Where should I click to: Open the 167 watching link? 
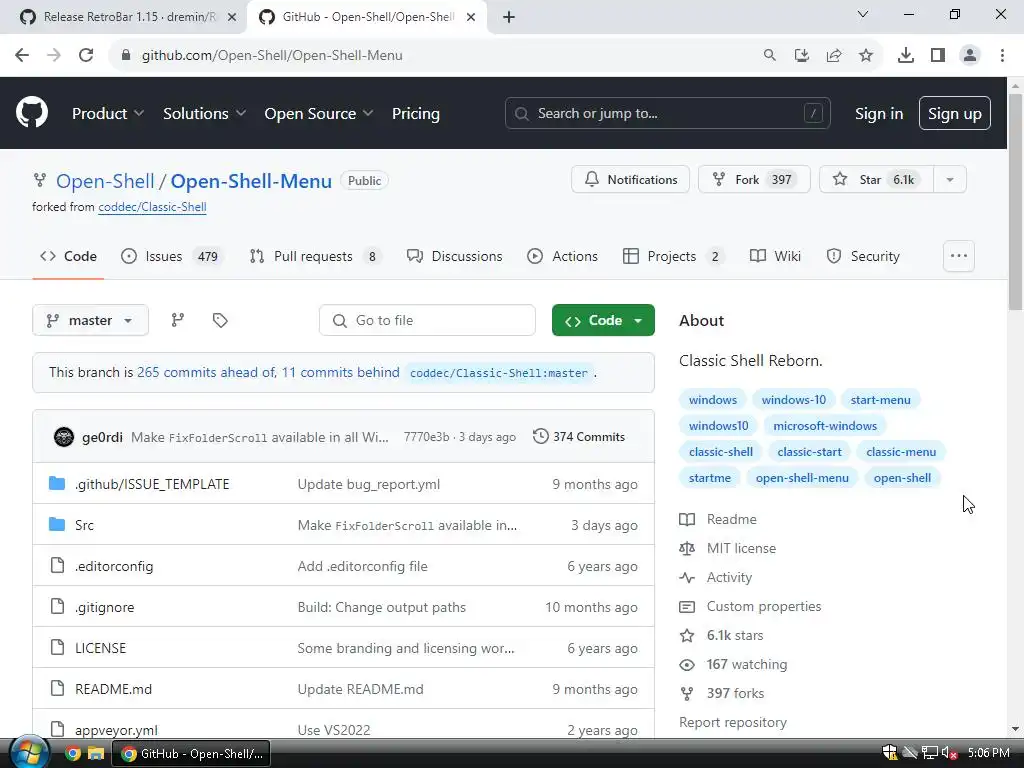[x=746, y=664]
